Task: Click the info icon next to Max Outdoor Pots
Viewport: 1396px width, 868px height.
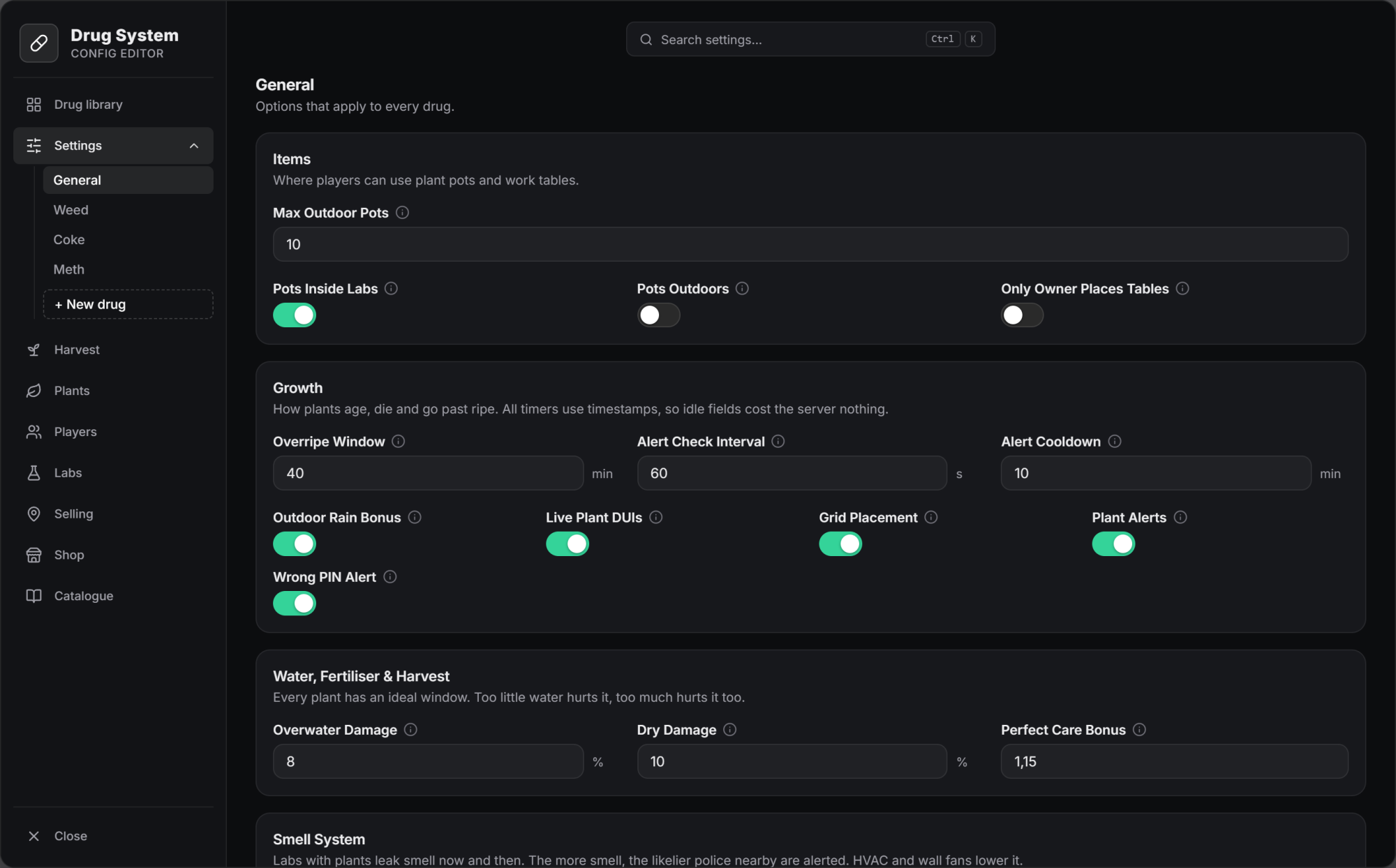Action: (402, 212)
